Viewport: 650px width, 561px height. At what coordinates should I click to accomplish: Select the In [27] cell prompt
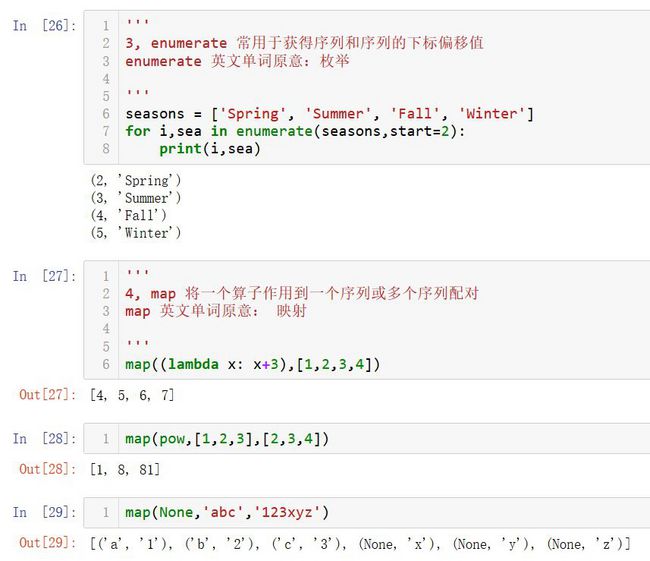[44, 276]
